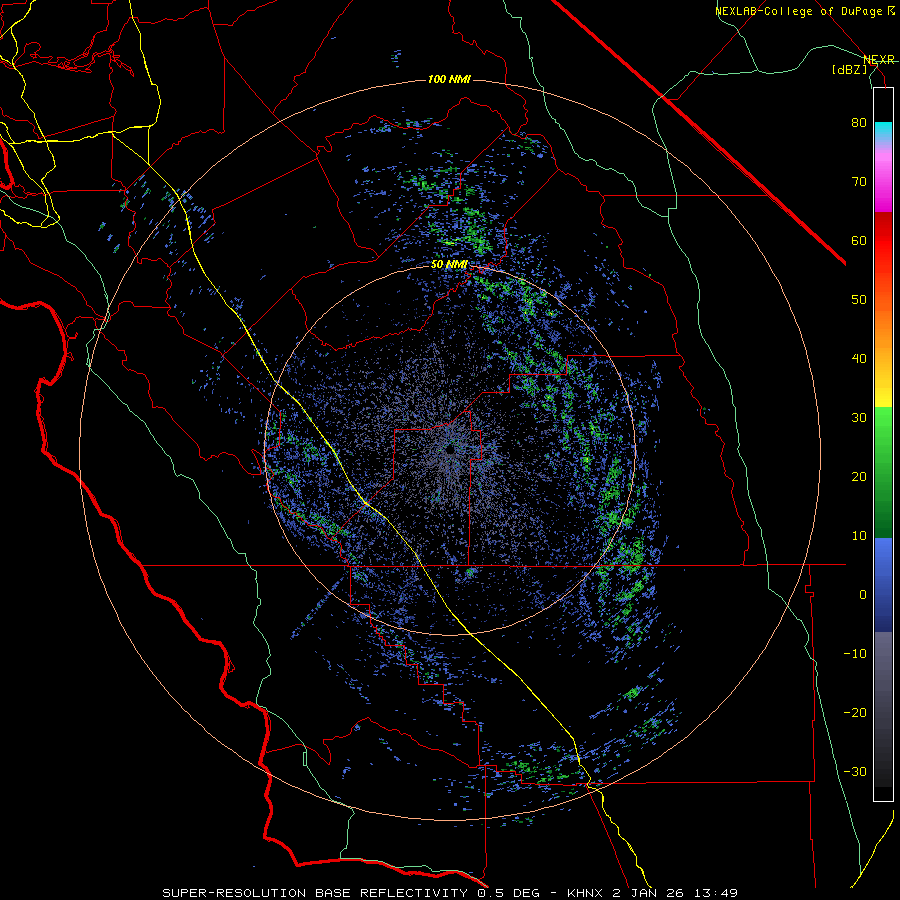Screen dimensions: 900x900
Task: Click the 70 value on the dBZ scale
Action: pos(859,182)
